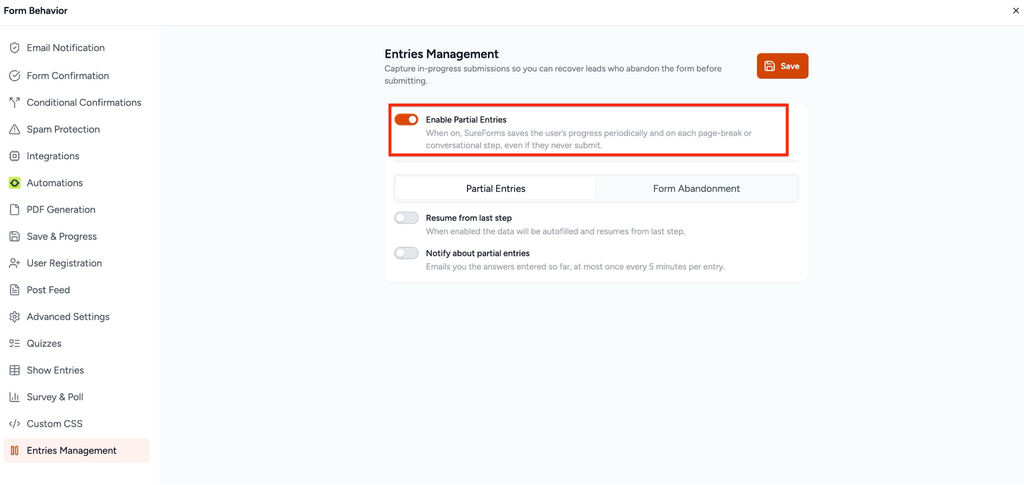
Task: Select Post Feed in the sidebar
Action: (76, 290)
